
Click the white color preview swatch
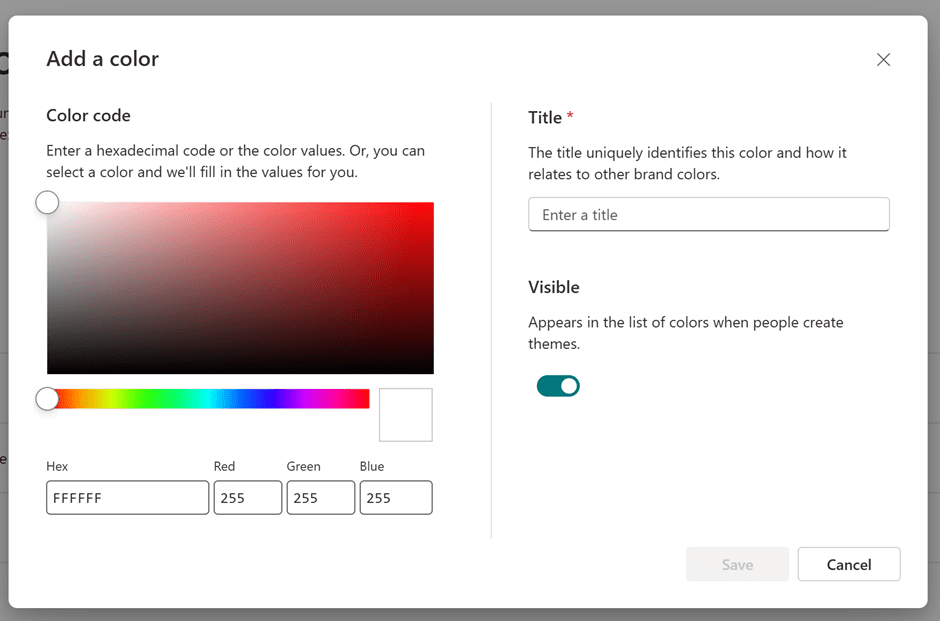[405, 414]
